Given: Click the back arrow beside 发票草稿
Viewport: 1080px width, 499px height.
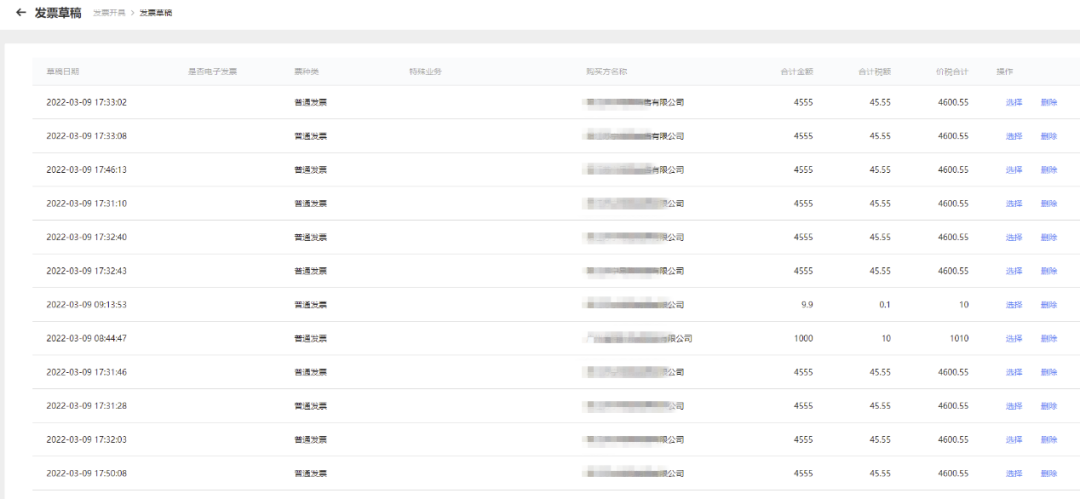Looking at the screenshot, I should (x=21, y=12).
